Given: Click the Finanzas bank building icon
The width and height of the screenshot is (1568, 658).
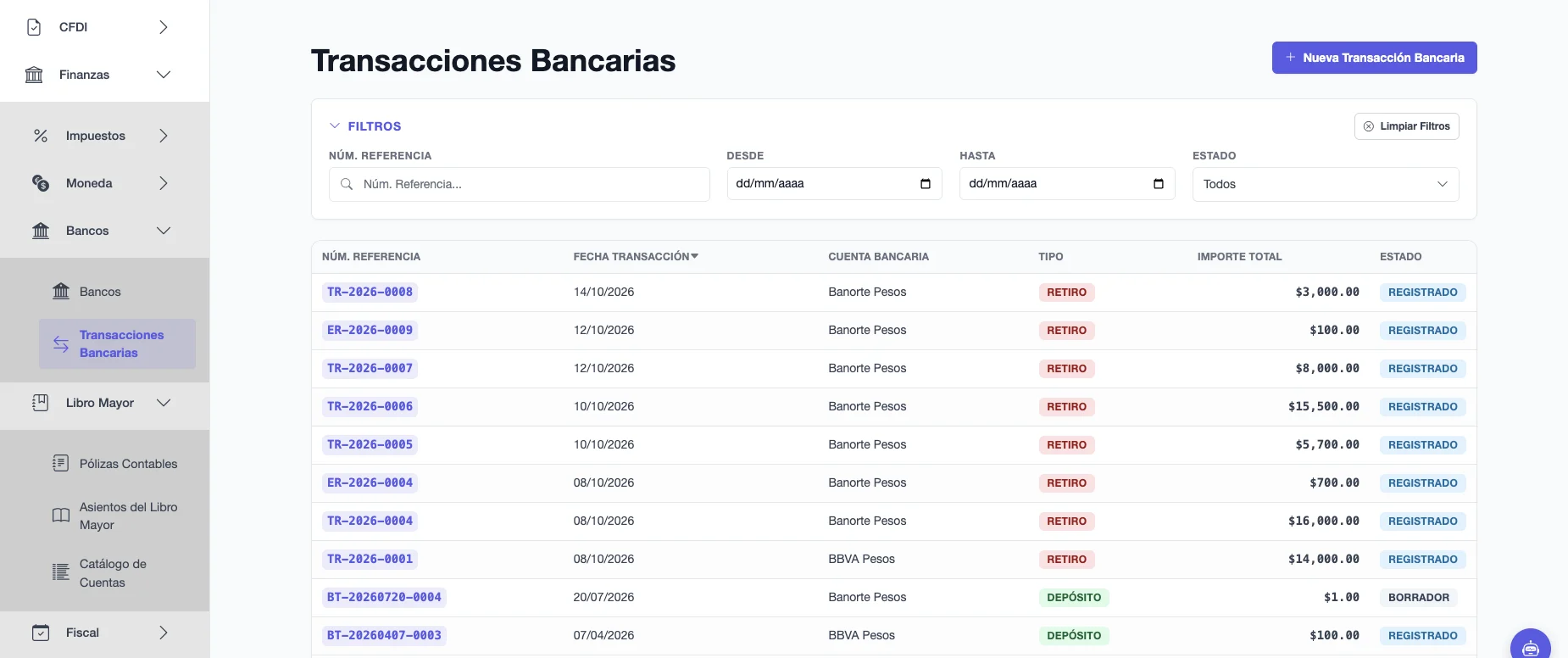Looking at the screenshot, I should (x=34, y=75).
